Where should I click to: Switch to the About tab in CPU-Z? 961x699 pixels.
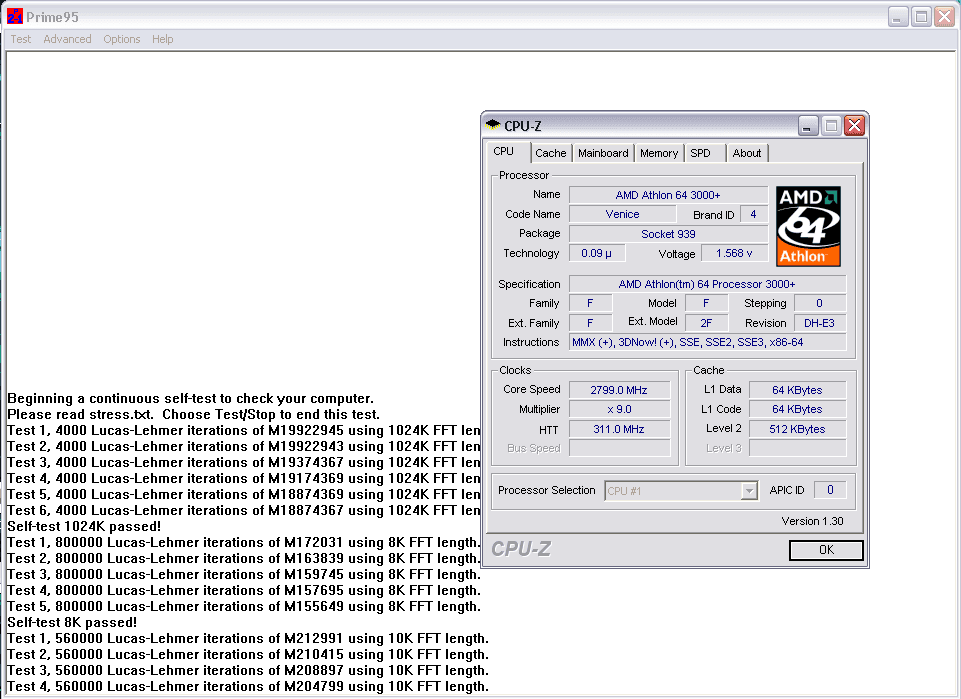point(746,153)
